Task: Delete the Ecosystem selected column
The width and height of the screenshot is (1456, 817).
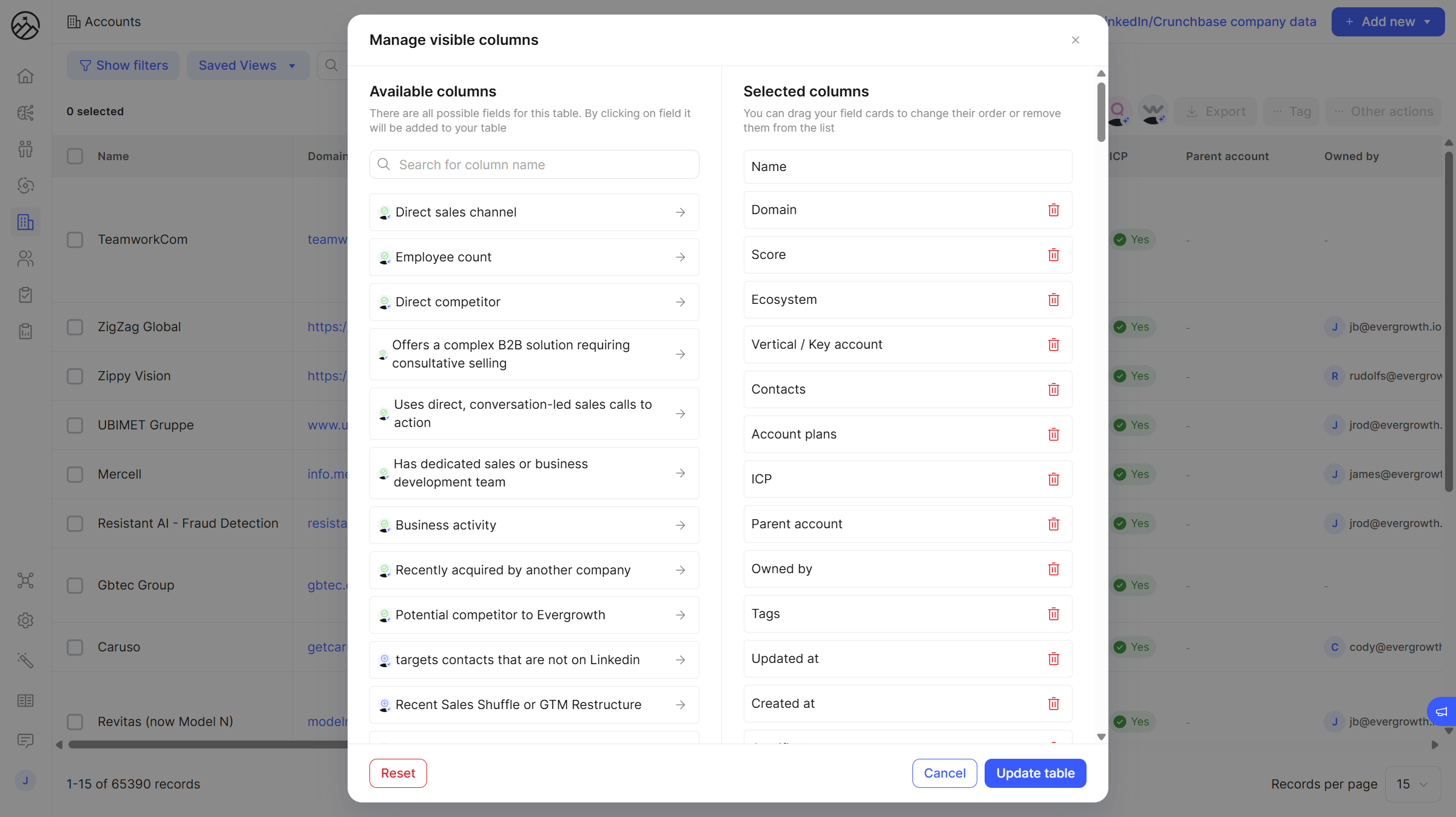Action: point(1053,300)
